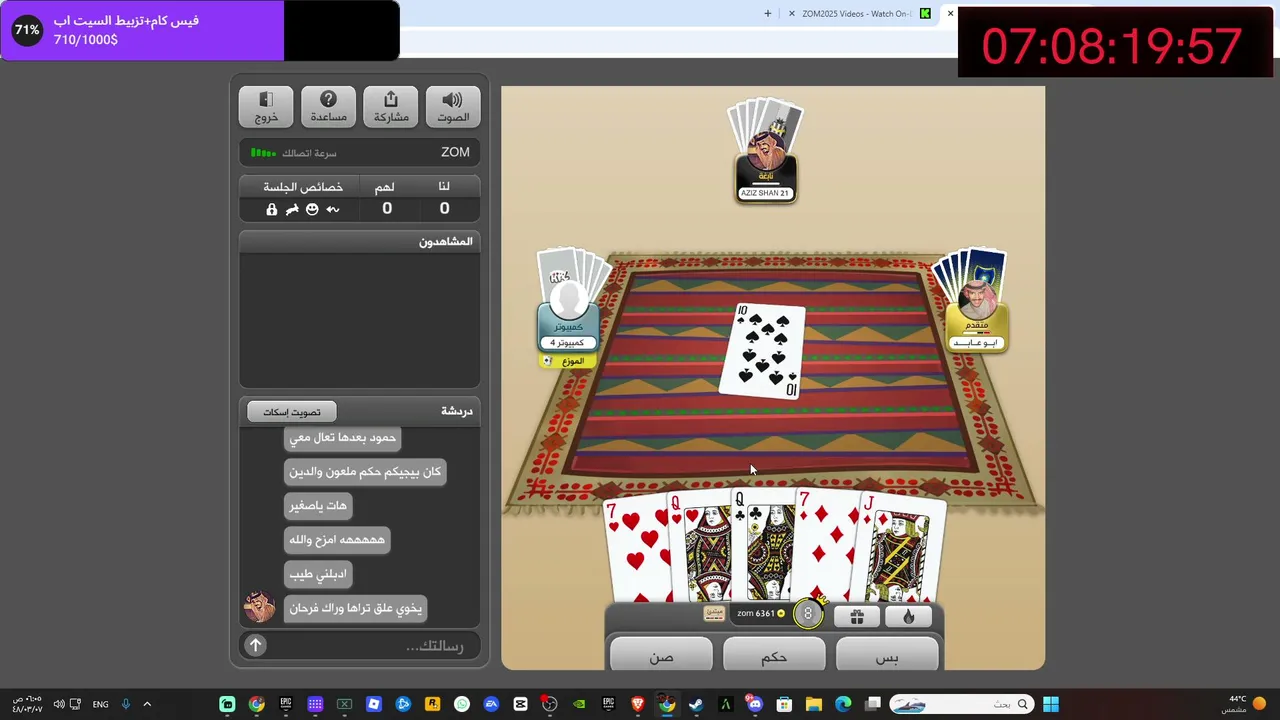
Task: Open Brave browser from the taskbar
Action: [x=637, y=704]
